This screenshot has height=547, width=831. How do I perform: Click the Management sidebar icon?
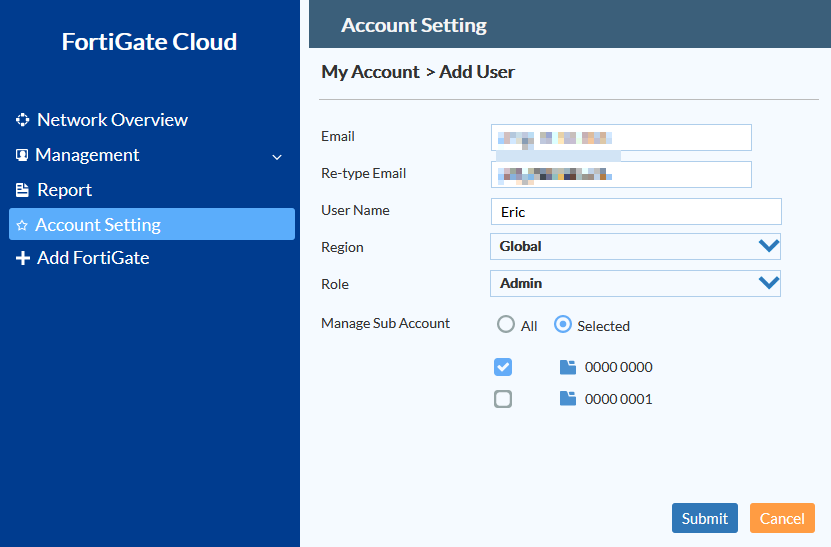point(22,155)
